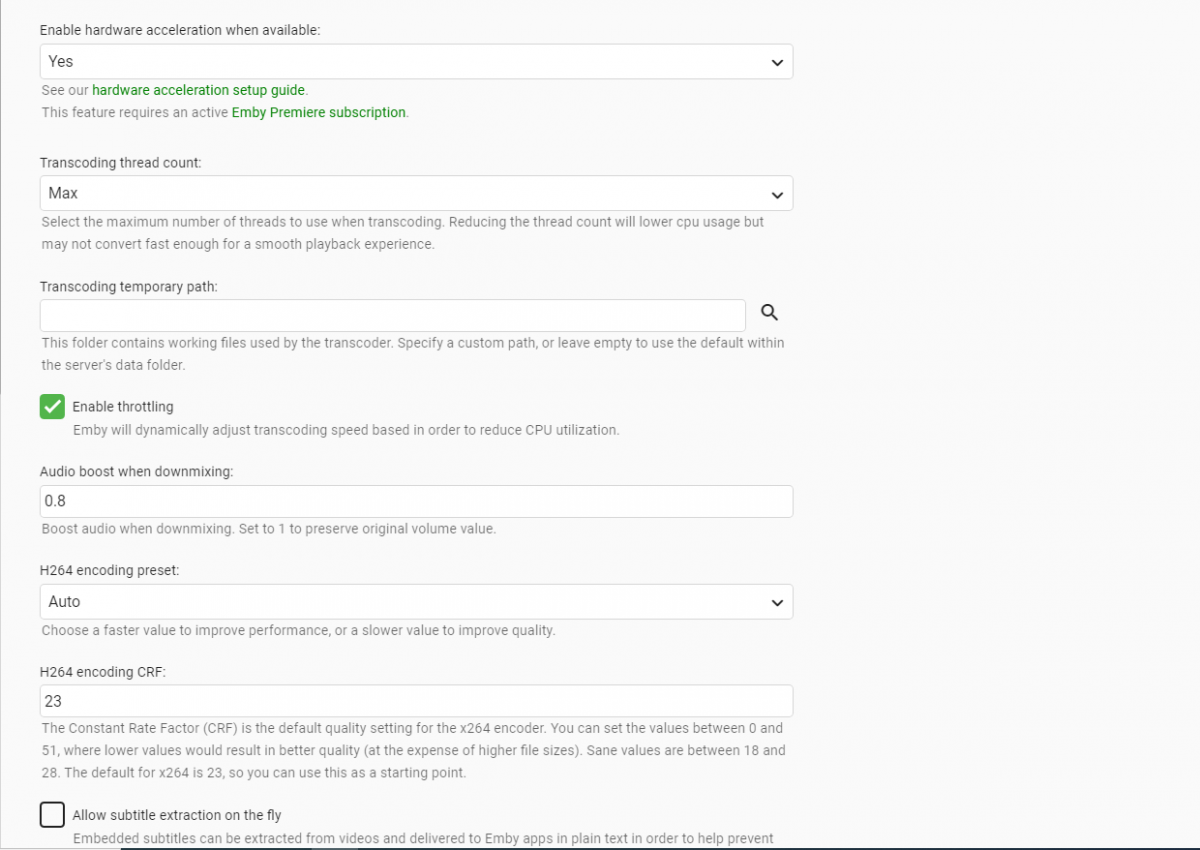Image resolution: width=1200 pixels, height=850 pixels.
Task: Click the chevron arrow on hardware acceleration select
Action: coord(777,62)
